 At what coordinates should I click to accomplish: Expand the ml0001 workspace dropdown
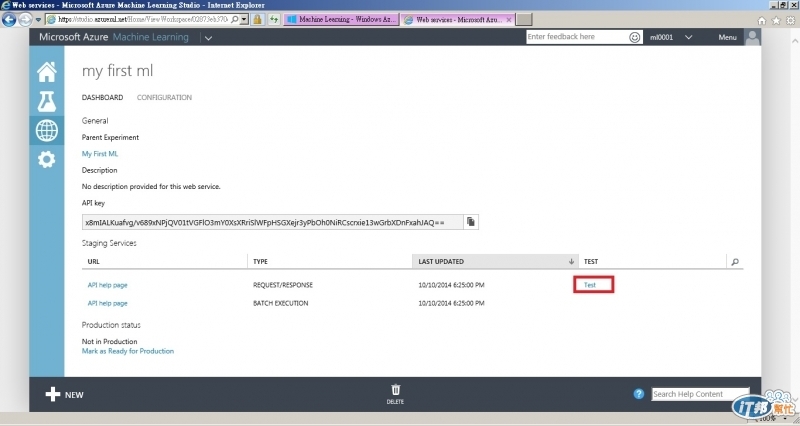pos(688,37)
